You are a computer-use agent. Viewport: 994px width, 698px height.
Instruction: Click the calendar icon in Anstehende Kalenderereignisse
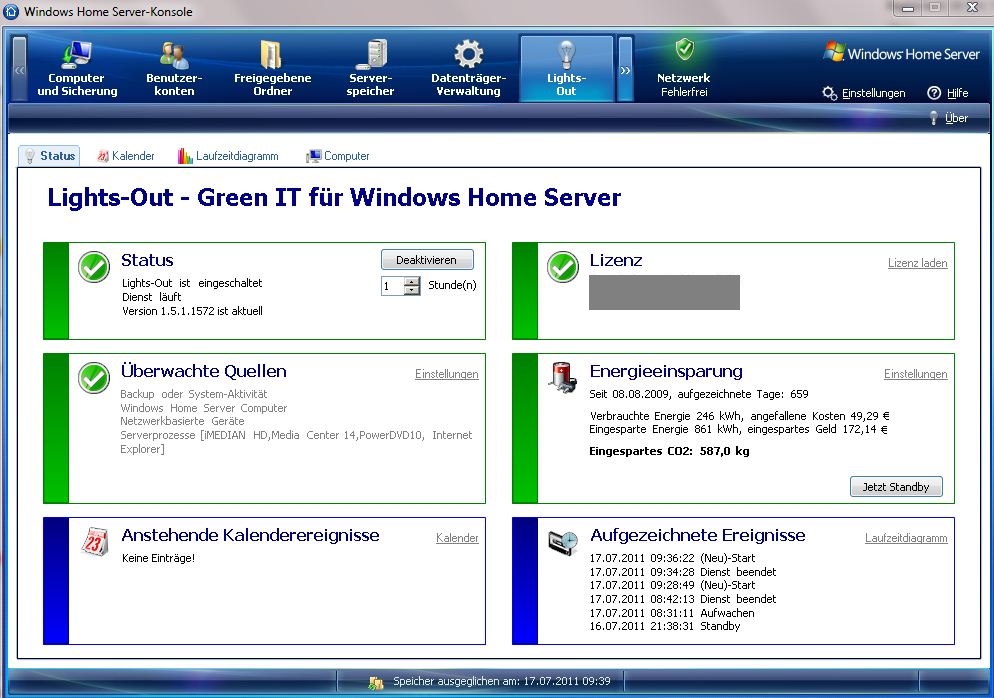(95, 541)
